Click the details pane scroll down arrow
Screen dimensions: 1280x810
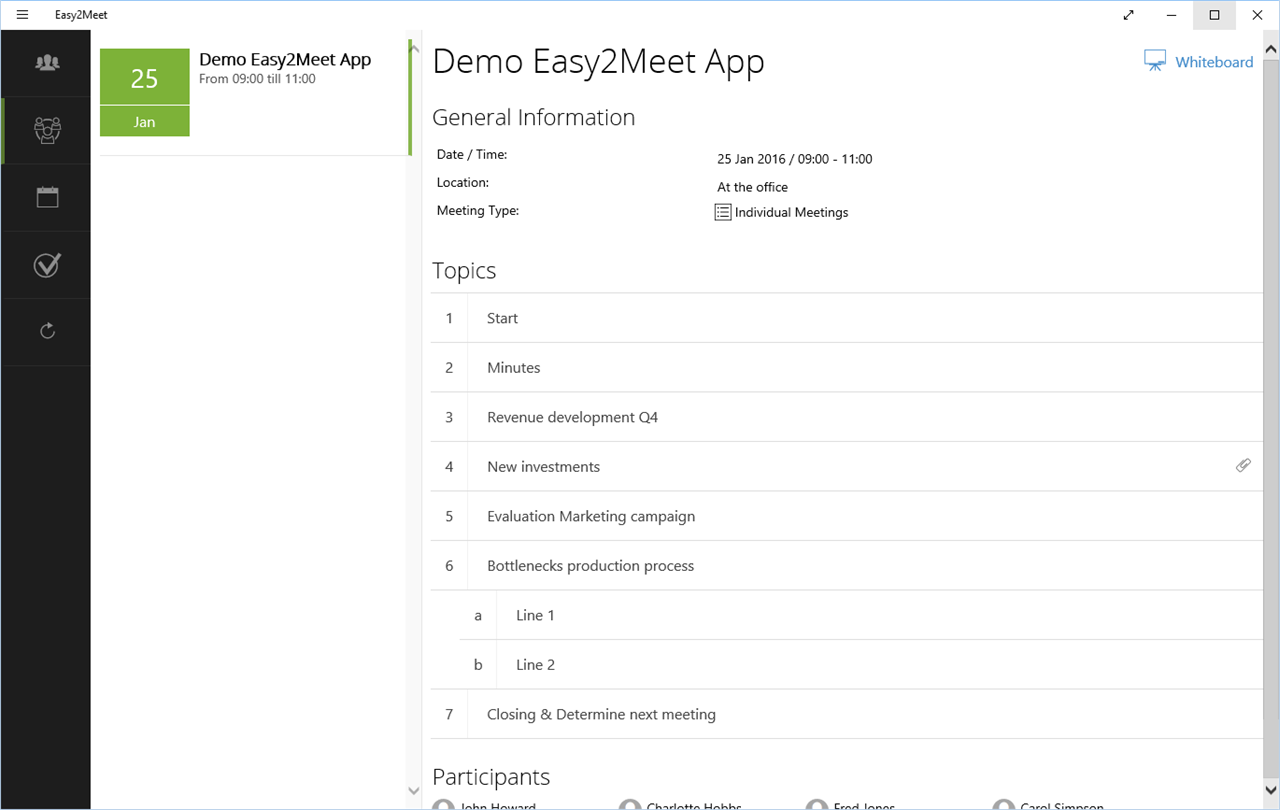pyautogui.click(x=1272, y=790)
